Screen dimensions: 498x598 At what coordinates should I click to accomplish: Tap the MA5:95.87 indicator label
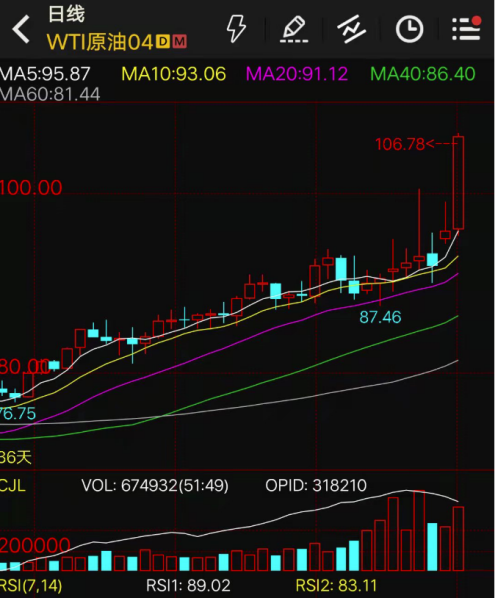coord(45,74)
